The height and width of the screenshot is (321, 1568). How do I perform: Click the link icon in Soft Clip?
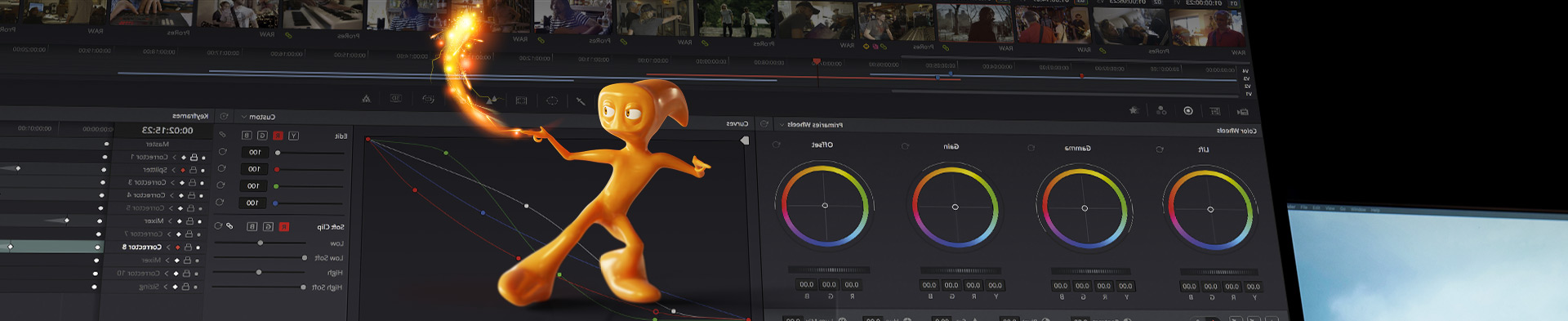[x=229, y=226]
